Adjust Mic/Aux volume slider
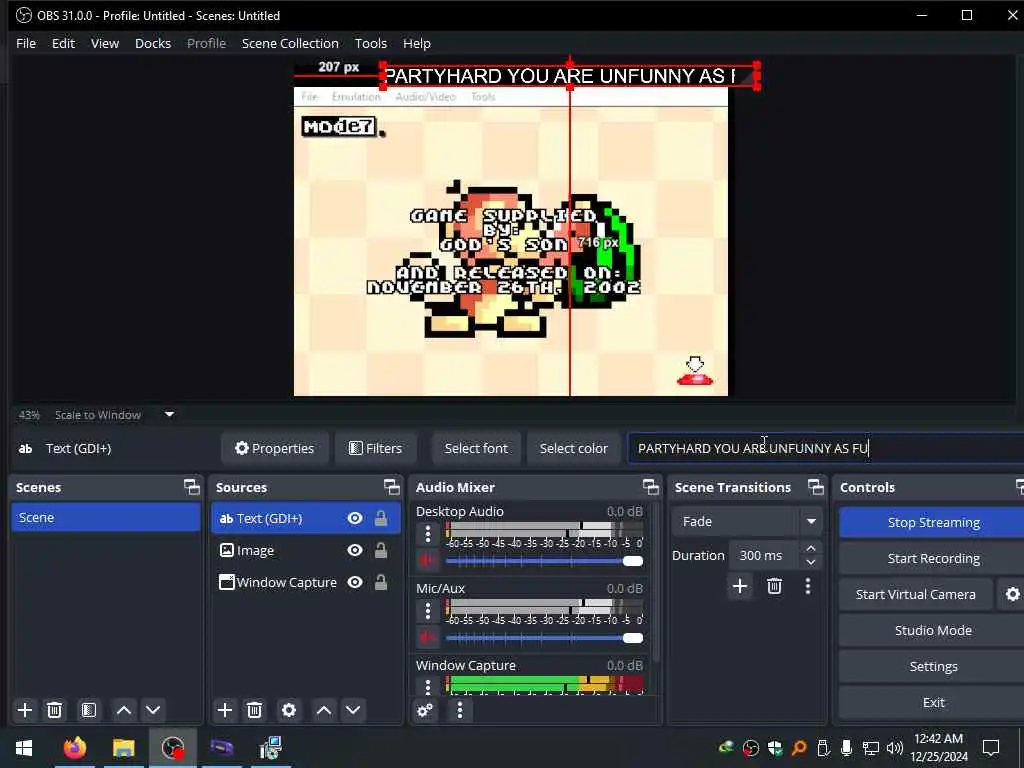Viewport: 1024px width, 768px height. 544,638
